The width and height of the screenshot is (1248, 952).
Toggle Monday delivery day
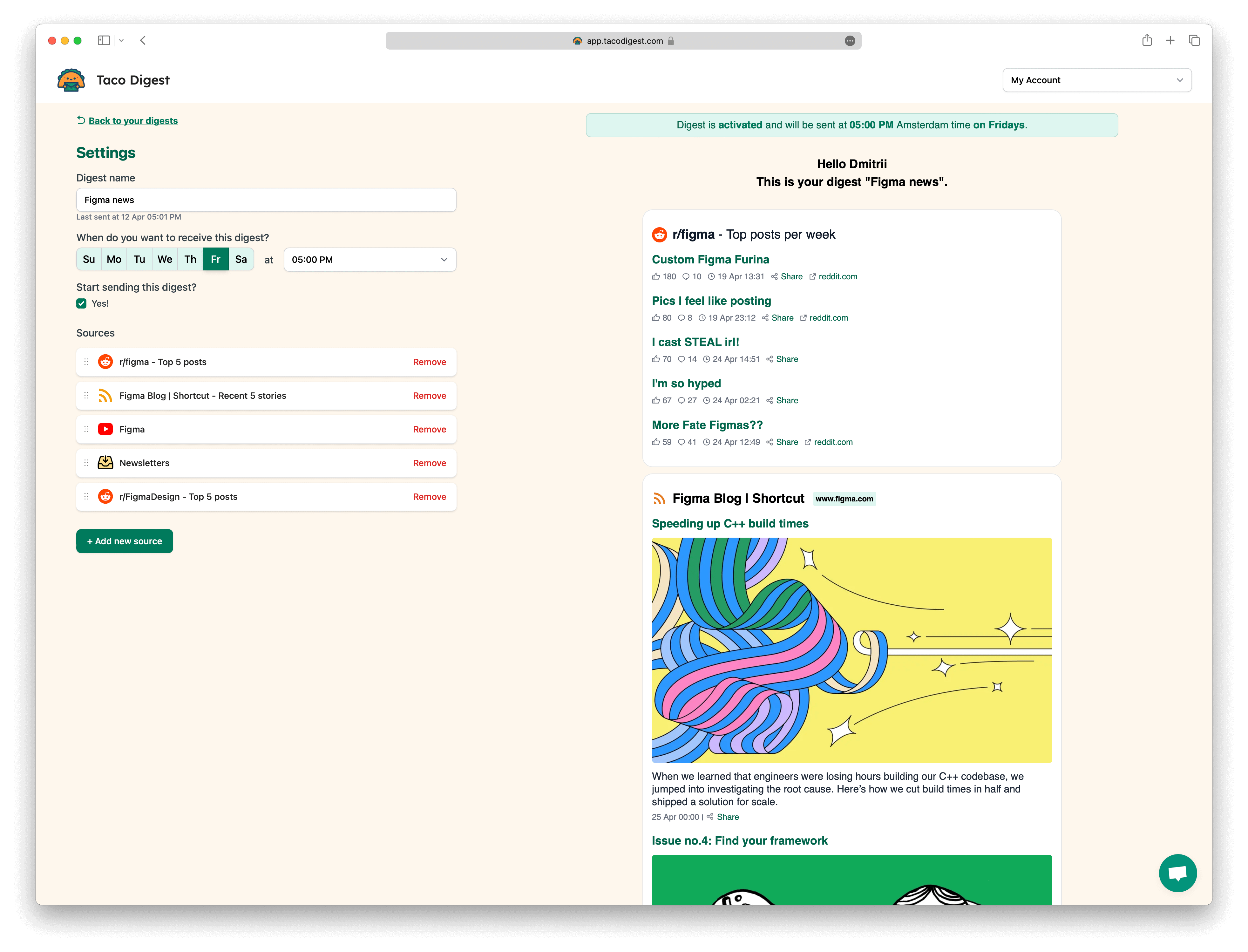(x=114, y=260)
